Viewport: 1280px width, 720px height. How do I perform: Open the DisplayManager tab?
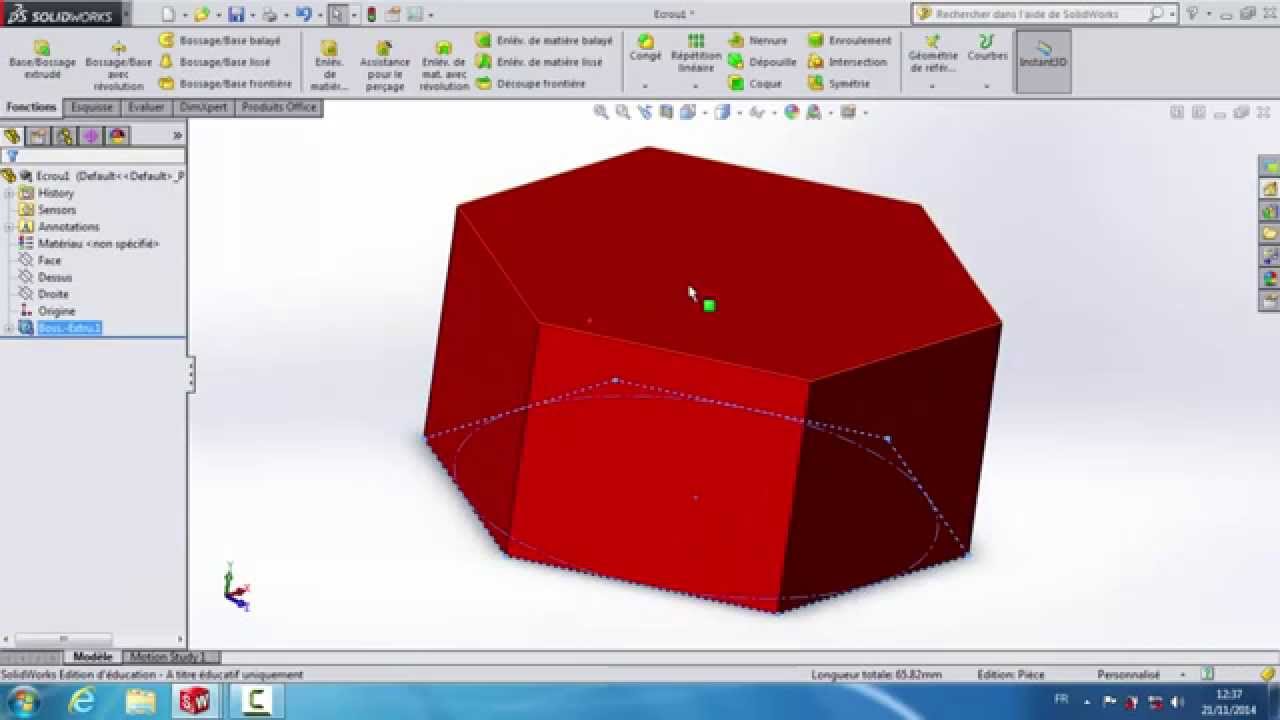117,136
